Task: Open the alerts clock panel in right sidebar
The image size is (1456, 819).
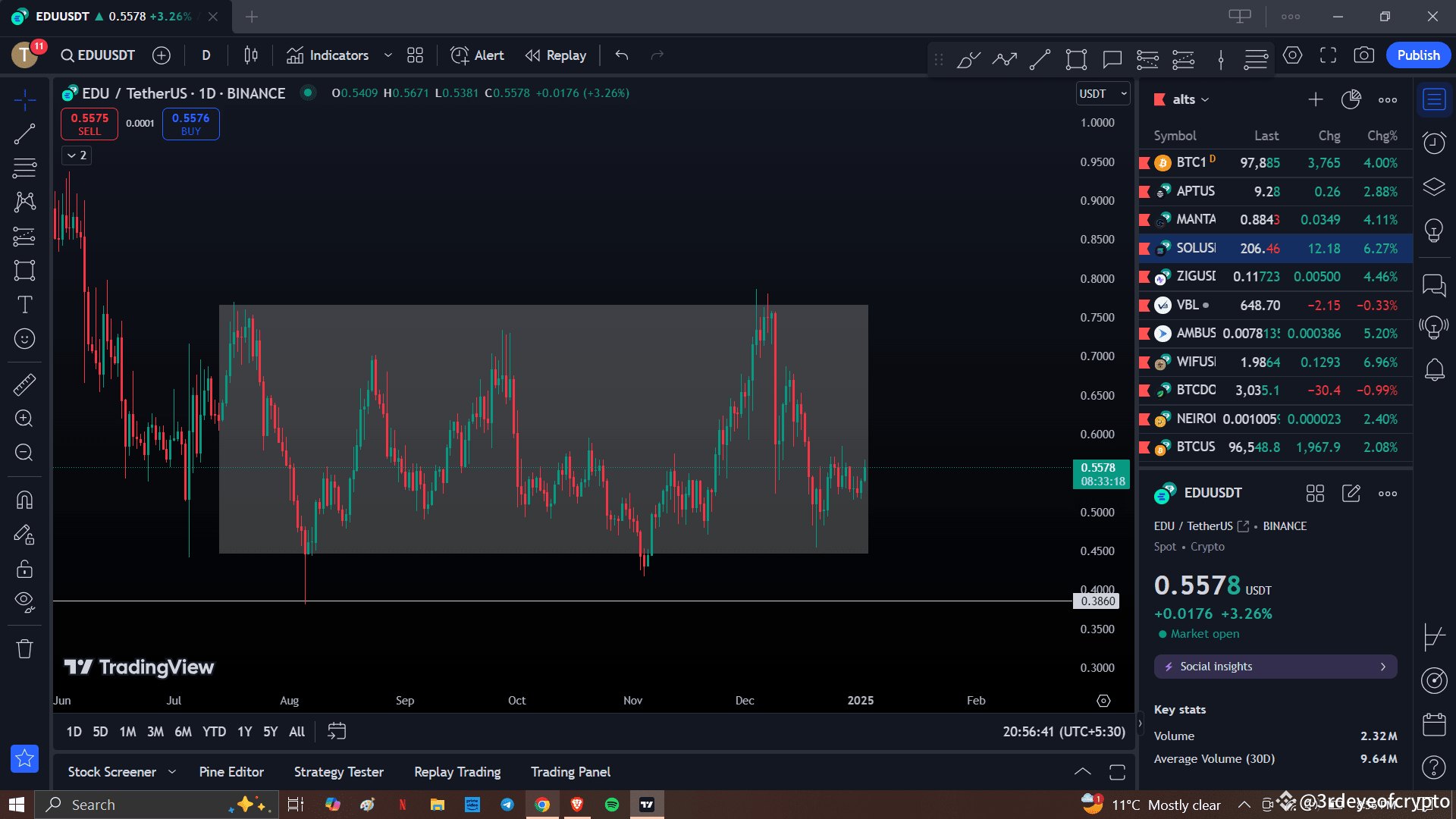Action: point(1434,143)
